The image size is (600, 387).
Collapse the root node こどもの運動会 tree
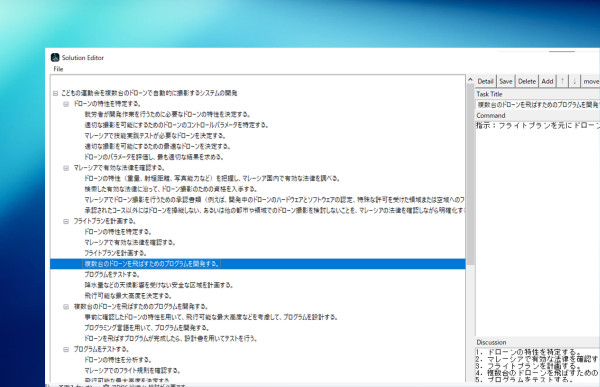click(x=55, y=93)
